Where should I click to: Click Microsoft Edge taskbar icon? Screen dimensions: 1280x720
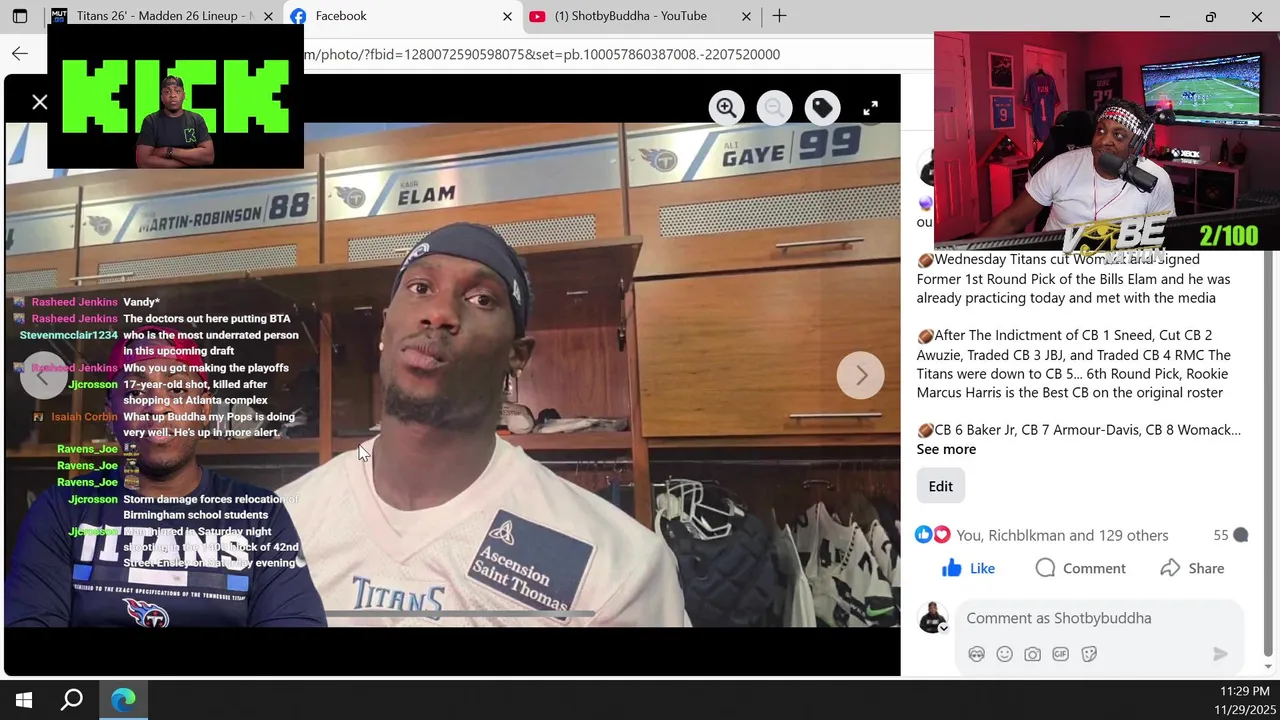(x=123, y=700)
